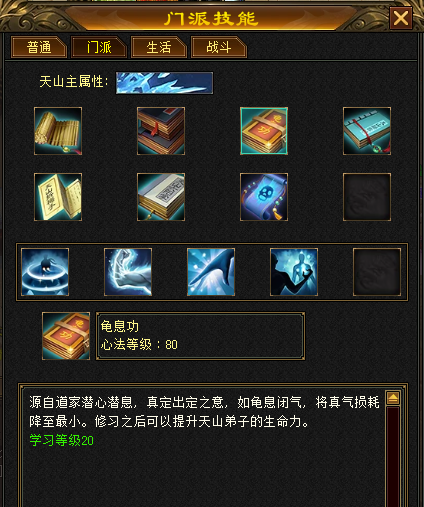
Task: Select the ice ring figure skill icon
Action: coord(45,272)
